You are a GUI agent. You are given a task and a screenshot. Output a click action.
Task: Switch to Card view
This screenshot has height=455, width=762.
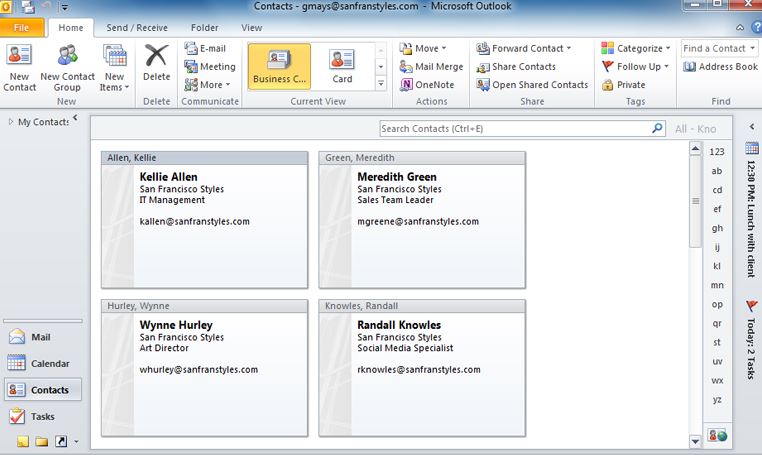[x=342, y=66]
